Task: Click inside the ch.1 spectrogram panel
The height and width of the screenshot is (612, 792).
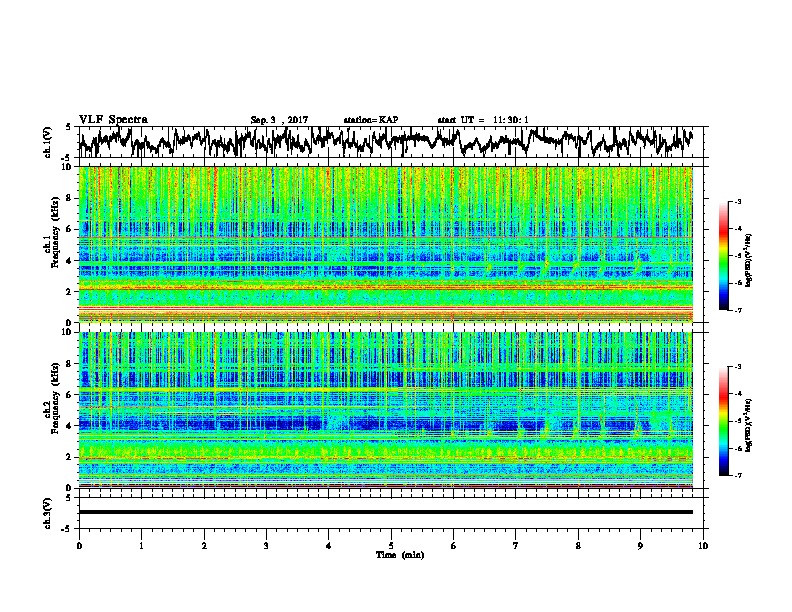Action: point(386,244)
